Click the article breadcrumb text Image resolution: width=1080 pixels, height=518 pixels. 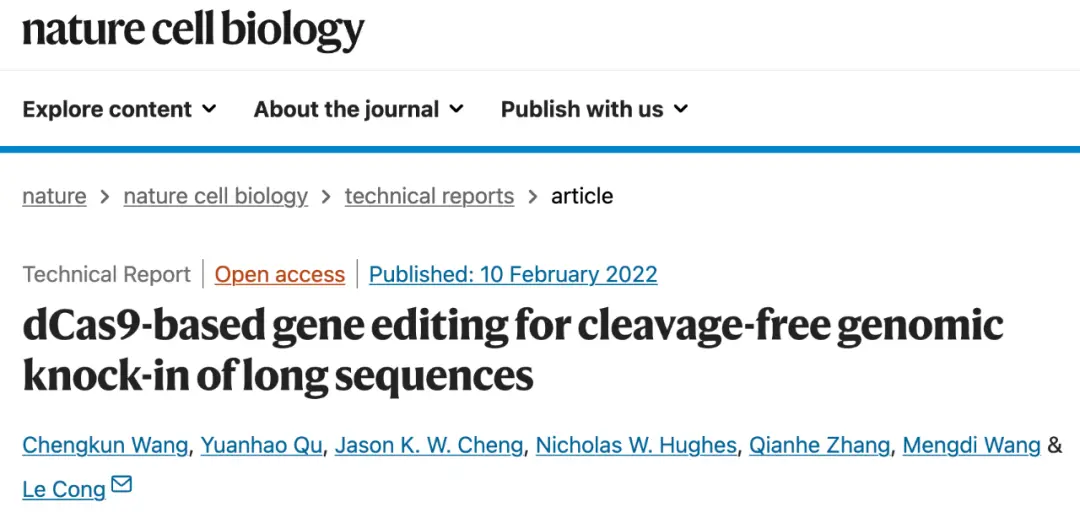582,196
